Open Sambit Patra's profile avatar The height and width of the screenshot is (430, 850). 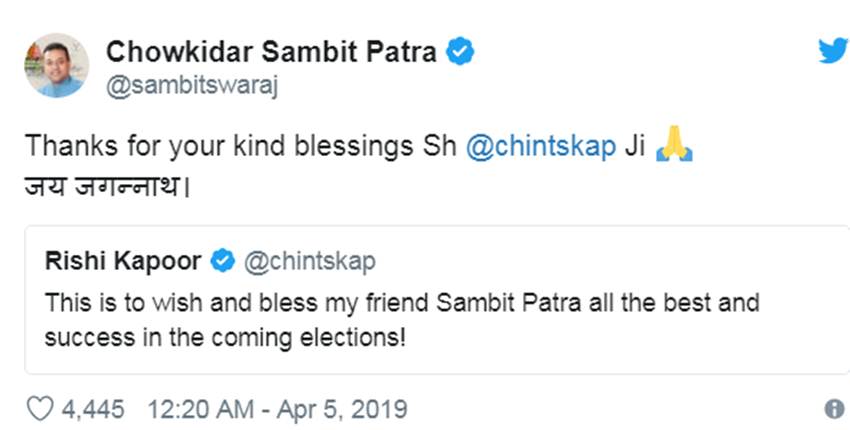[57, 65]
